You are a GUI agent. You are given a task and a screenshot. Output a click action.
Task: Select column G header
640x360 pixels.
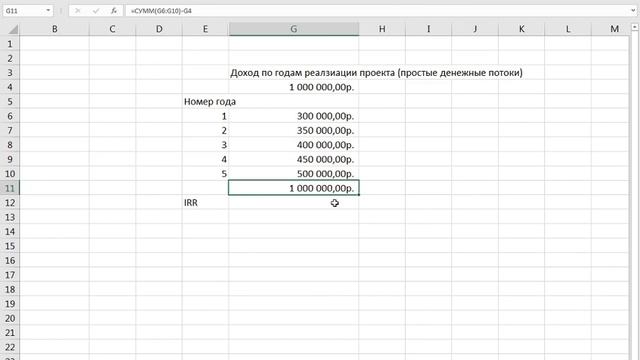click(x=294, y=29)
